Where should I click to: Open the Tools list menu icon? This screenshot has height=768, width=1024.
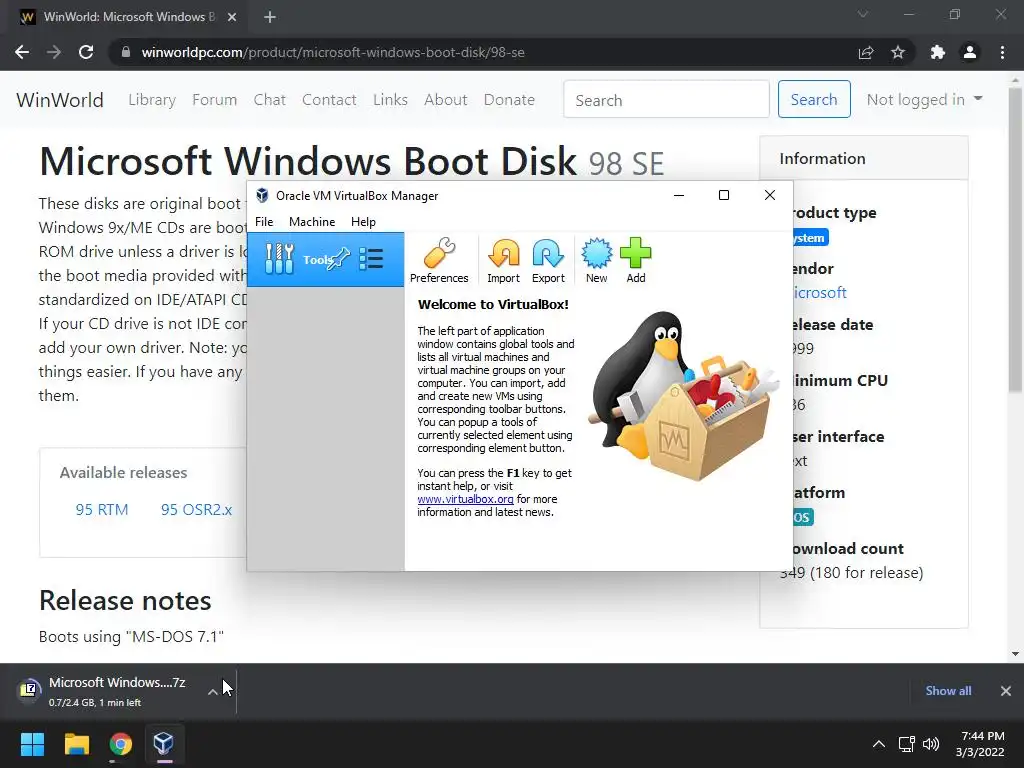click(x=371, y=259)
